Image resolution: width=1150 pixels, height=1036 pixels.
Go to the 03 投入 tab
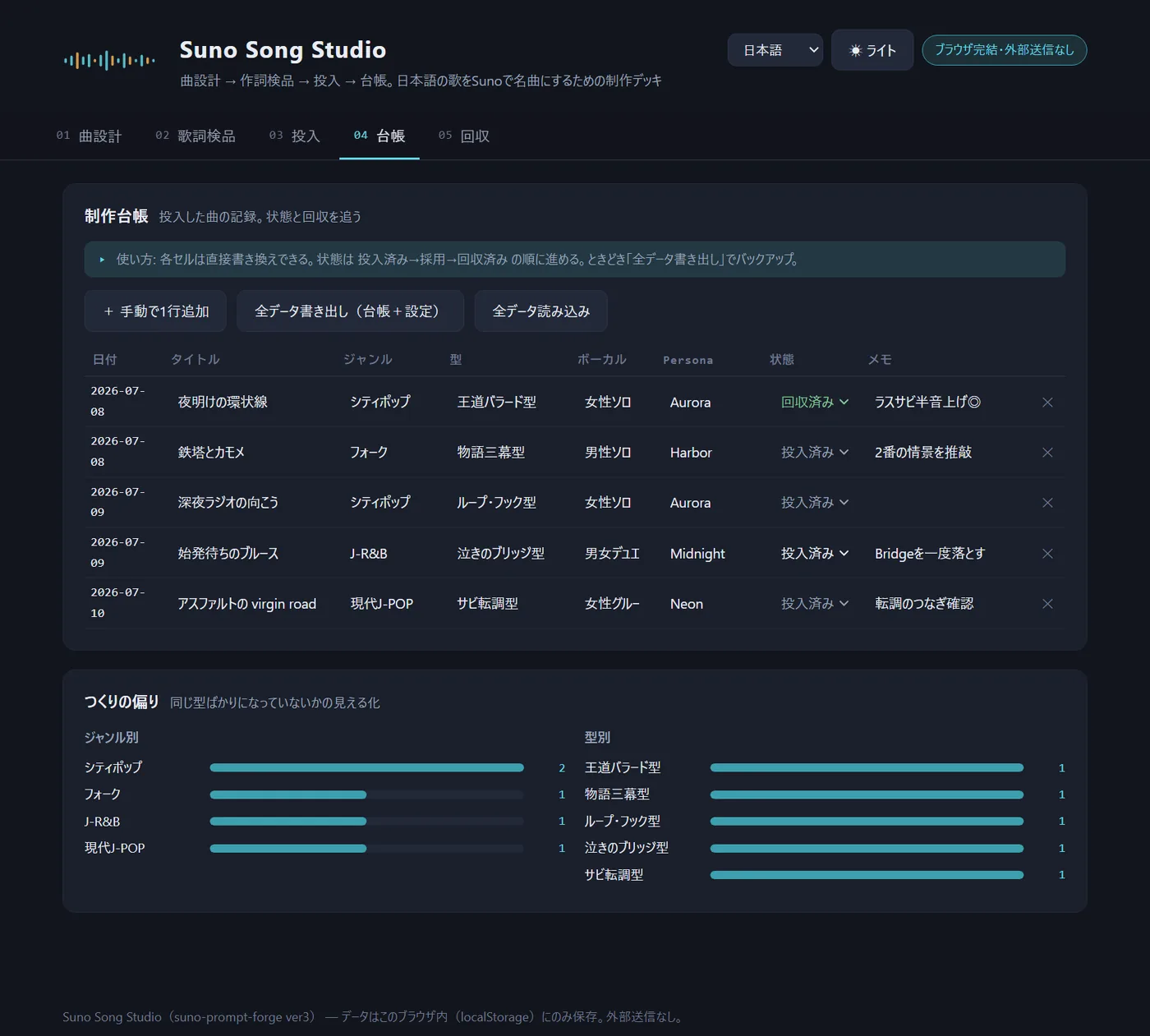[294, 136]
